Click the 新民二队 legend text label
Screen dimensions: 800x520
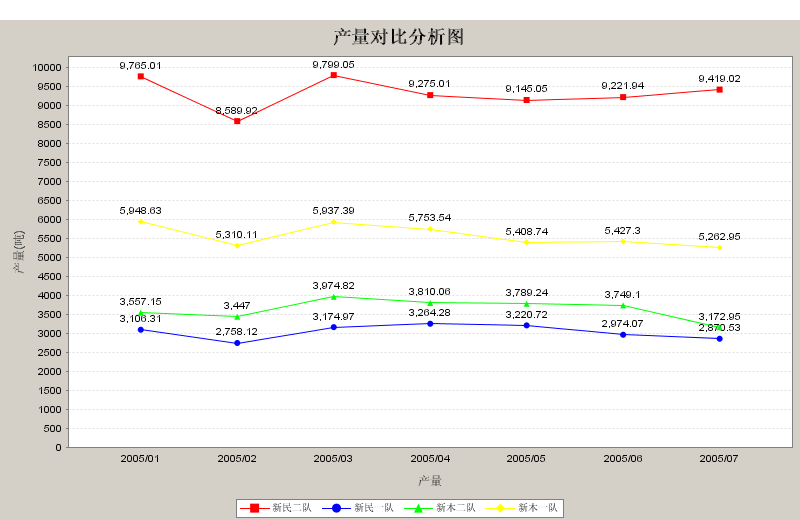(292, 508)
